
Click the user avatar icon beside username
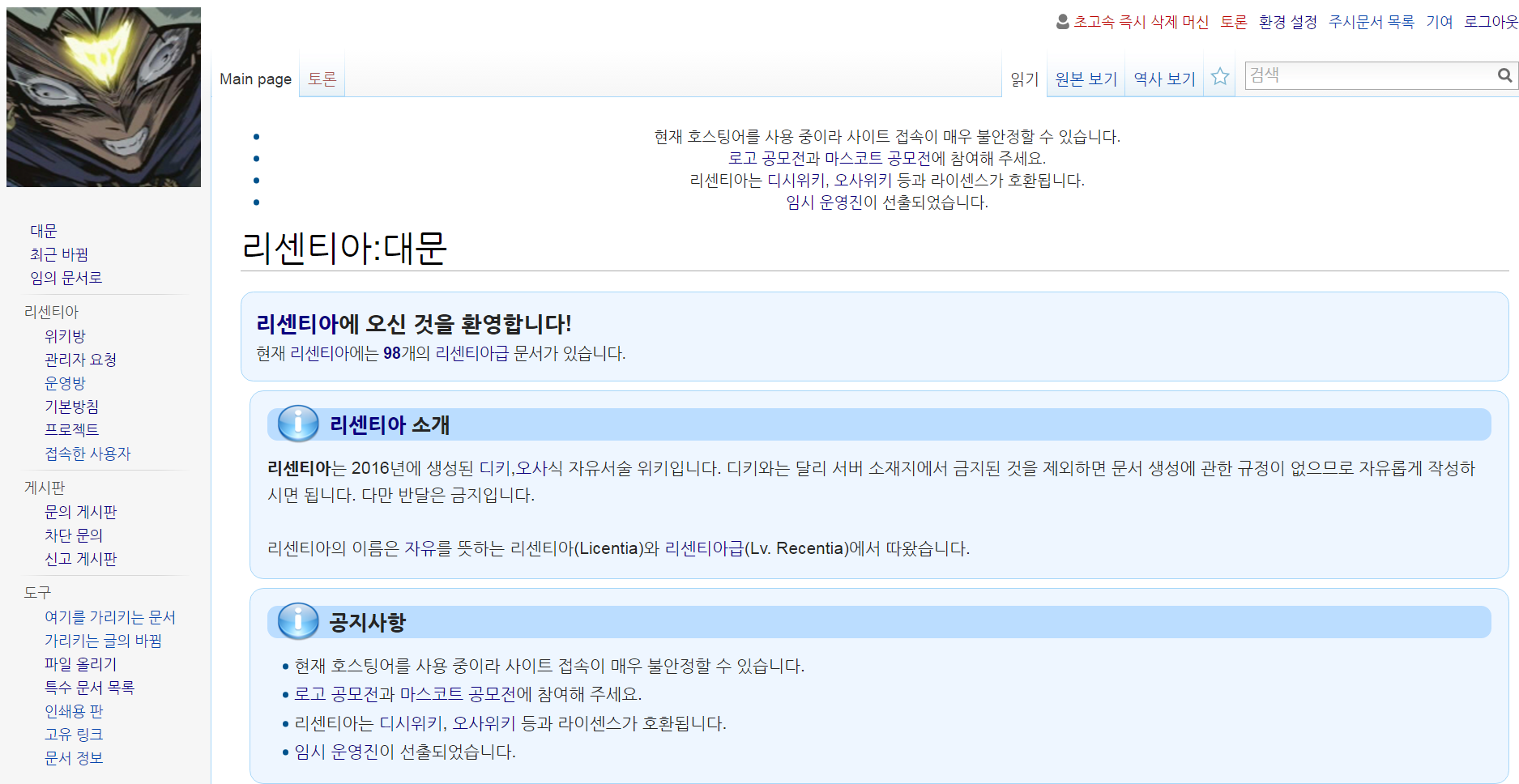point(1063,22)
